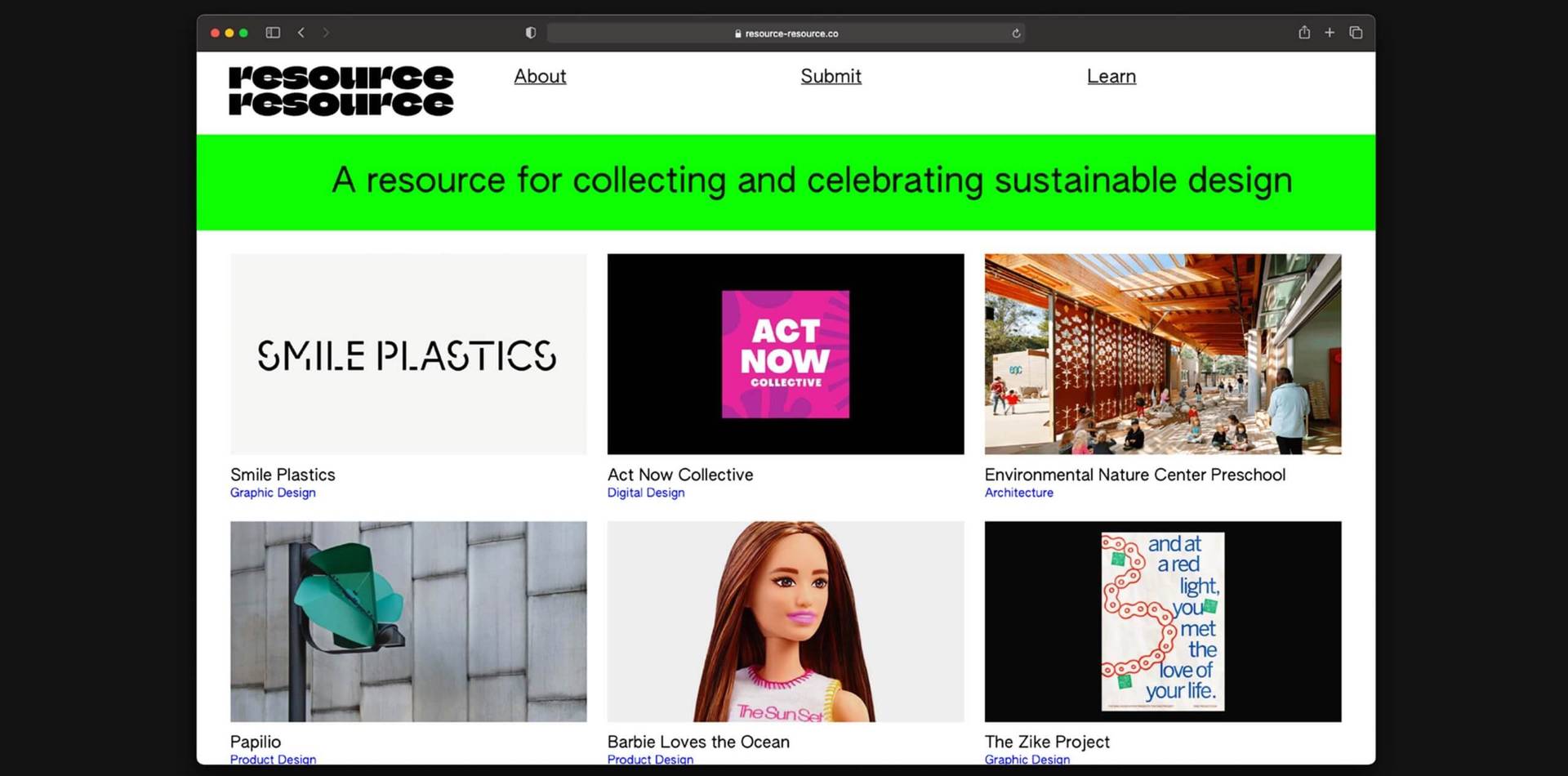Open the Learn page
Viewport: 1568px width, 776px height.
point(1111,76)
